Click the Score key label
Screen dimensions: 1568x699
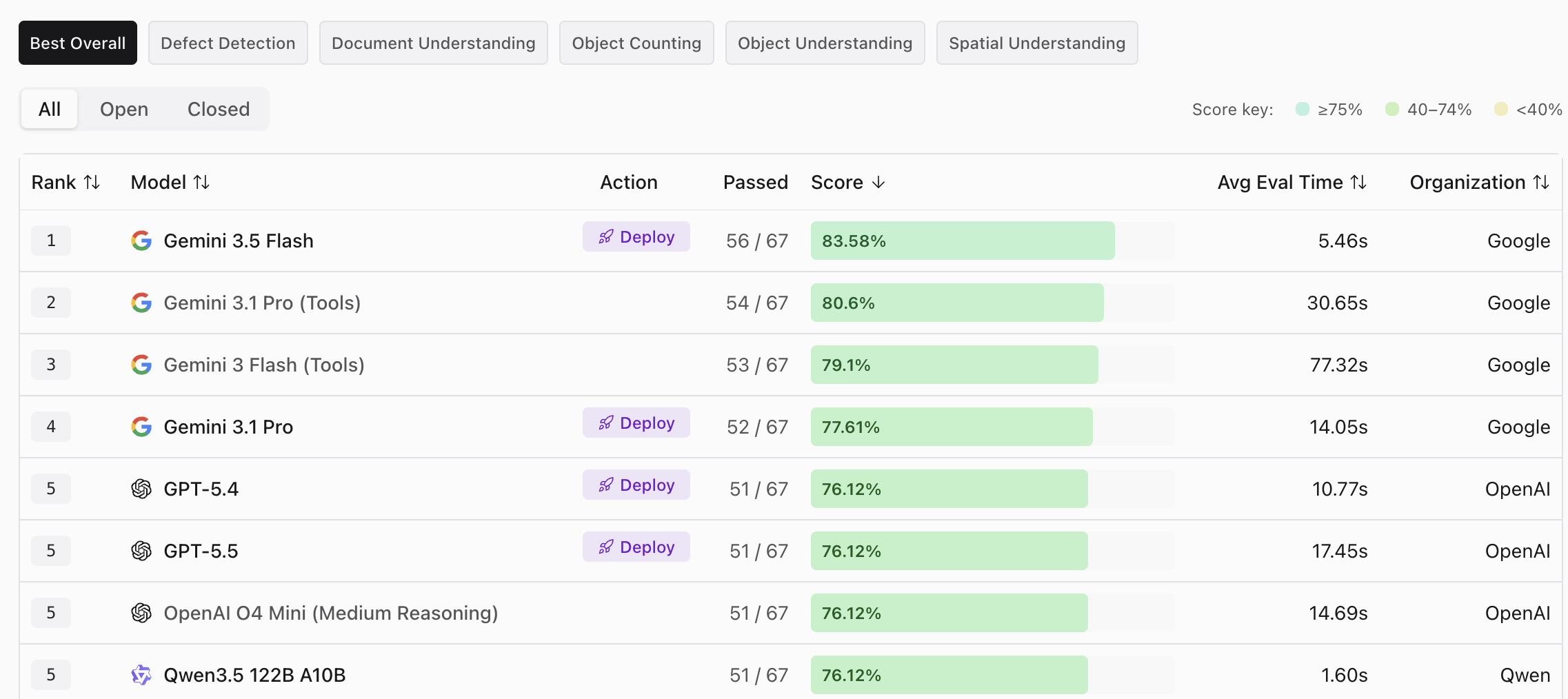[1233, 109]
